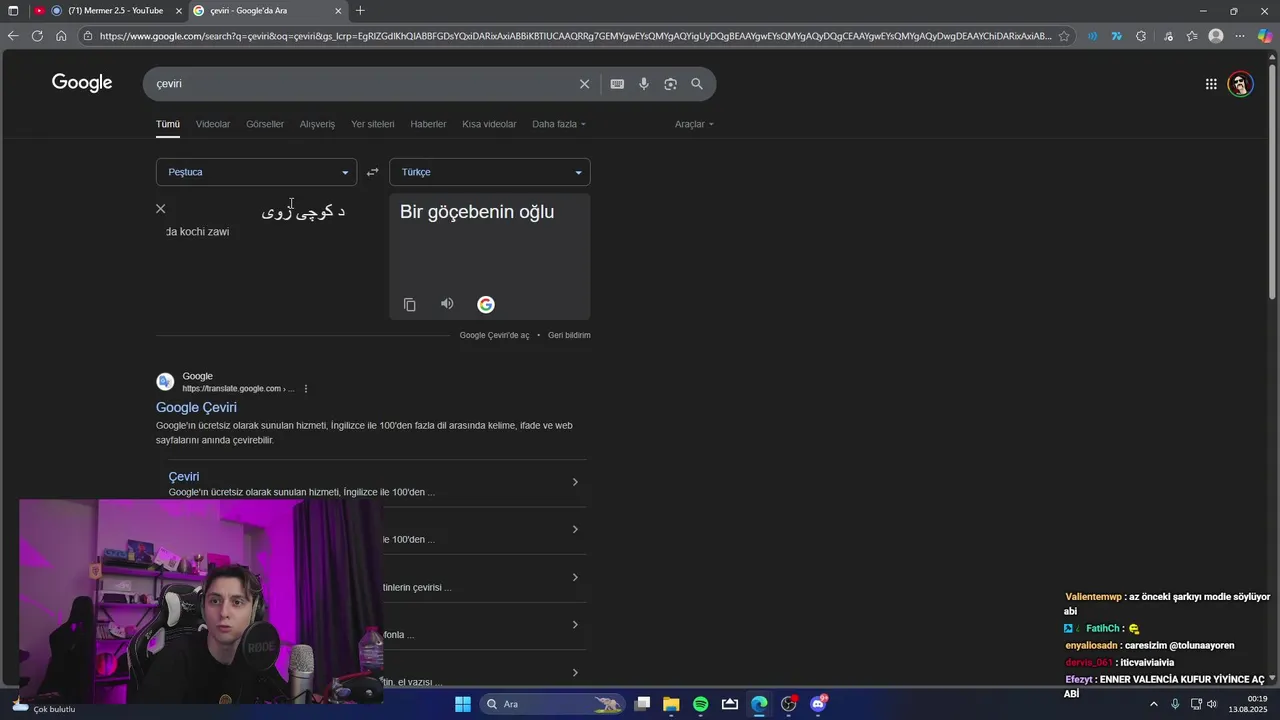Click the Geri bildirim feedback link
The height and width of the screenshot is (720, 1280).
point(569,335)
